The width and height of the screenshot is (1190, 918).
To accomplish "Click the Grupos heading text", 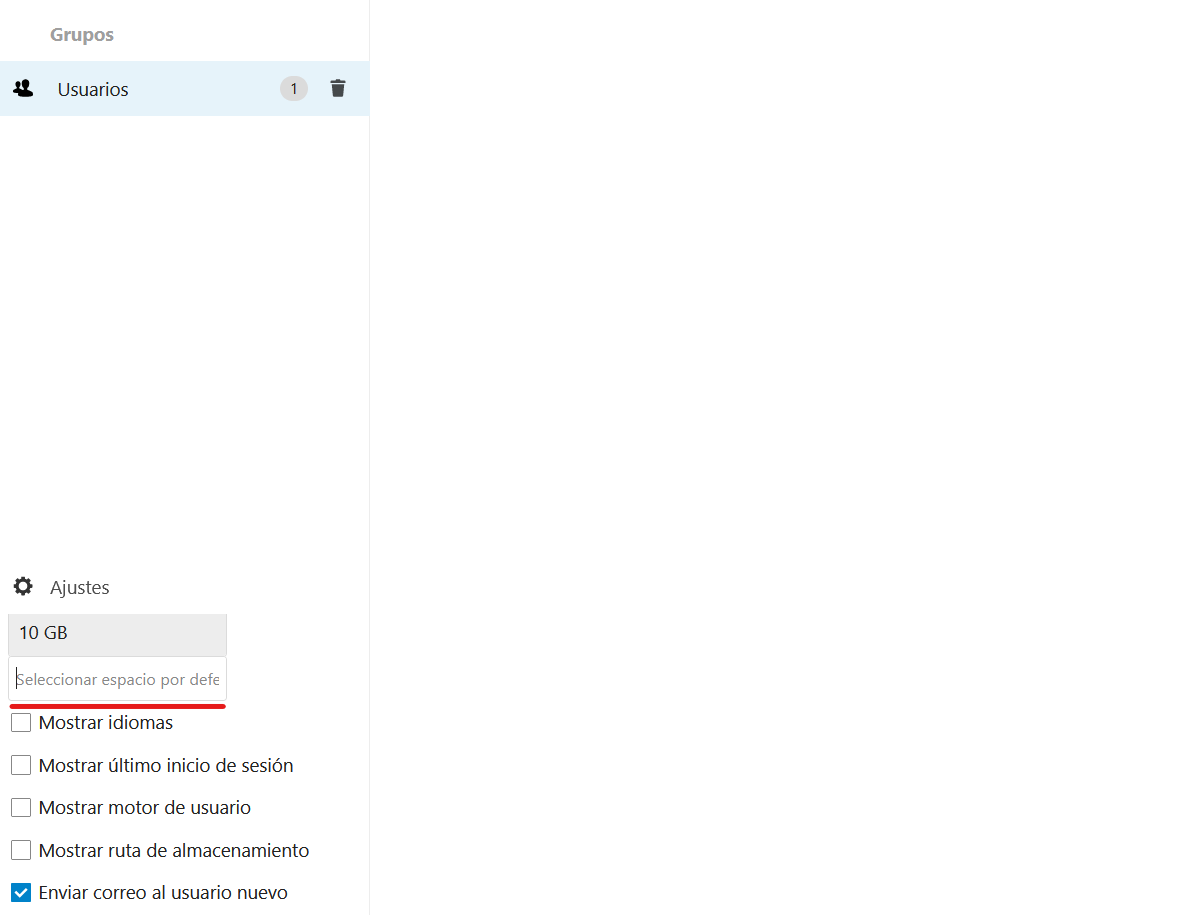I will [82, 35].
